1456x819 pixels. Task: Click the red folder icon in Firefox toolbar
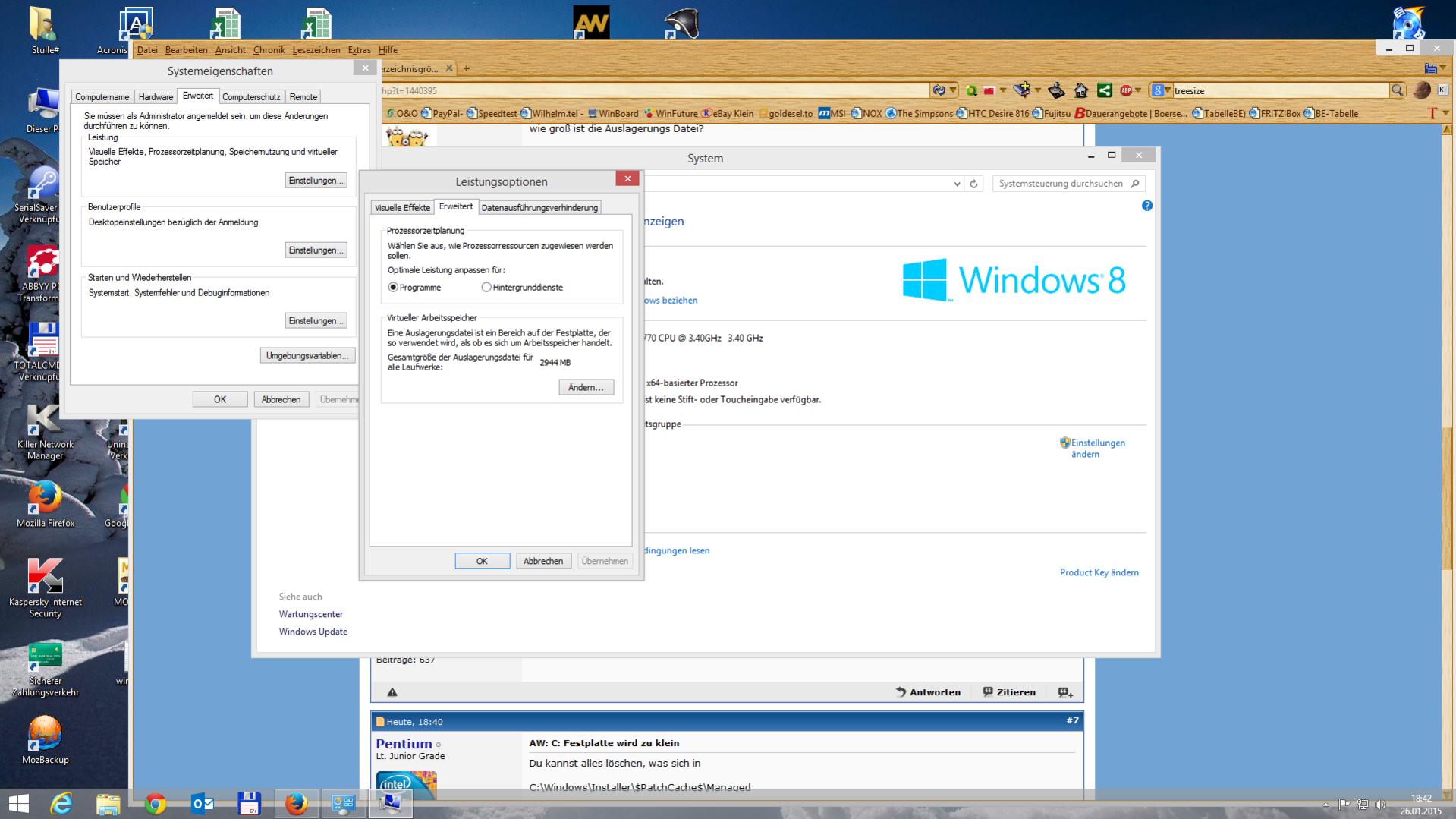[x=989, y=90]
